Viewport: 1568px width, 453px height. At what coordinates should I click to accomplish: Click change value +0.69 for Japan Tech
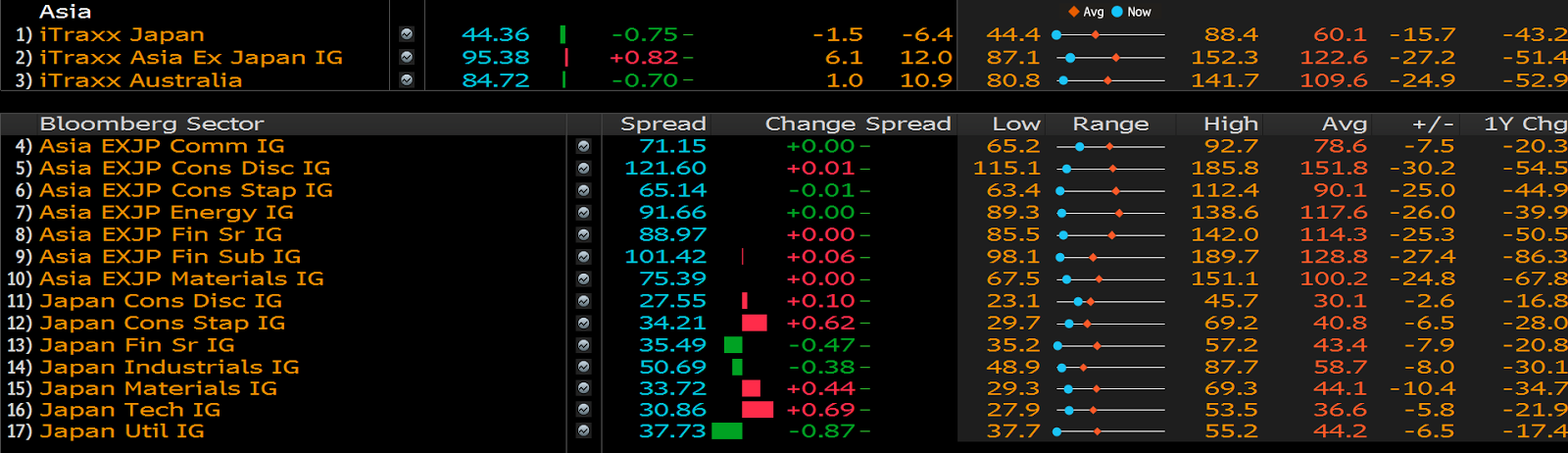pyautogui.click(x=821, y=411)
